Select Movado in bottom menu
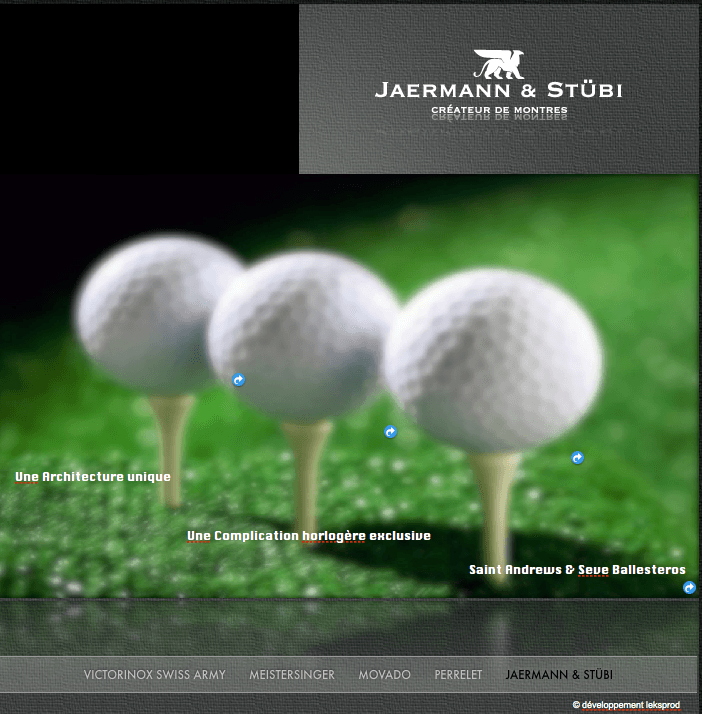 (x=385, y=674)
